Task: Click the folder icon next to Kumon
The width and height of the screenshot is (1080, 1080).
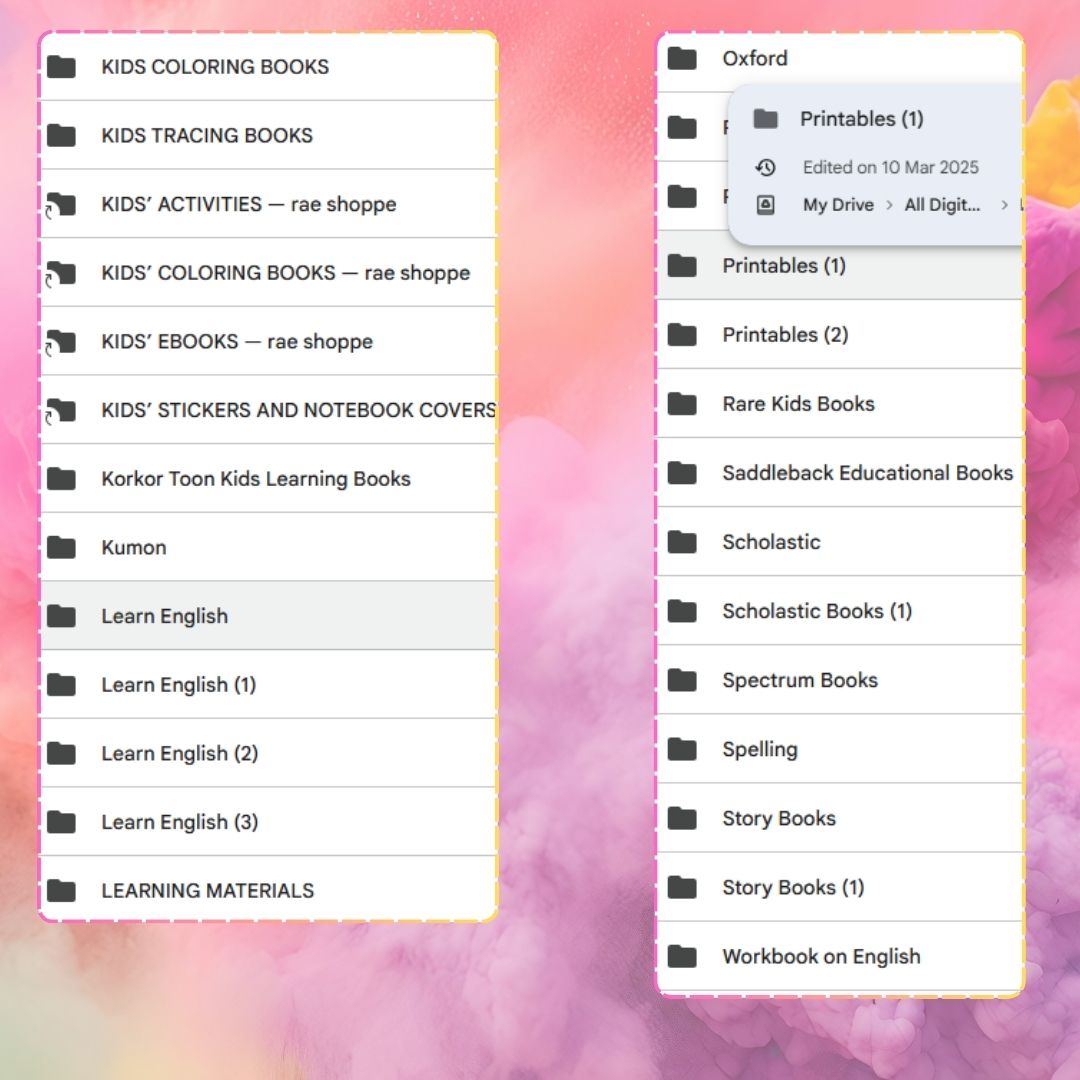Action: point(62,548)
